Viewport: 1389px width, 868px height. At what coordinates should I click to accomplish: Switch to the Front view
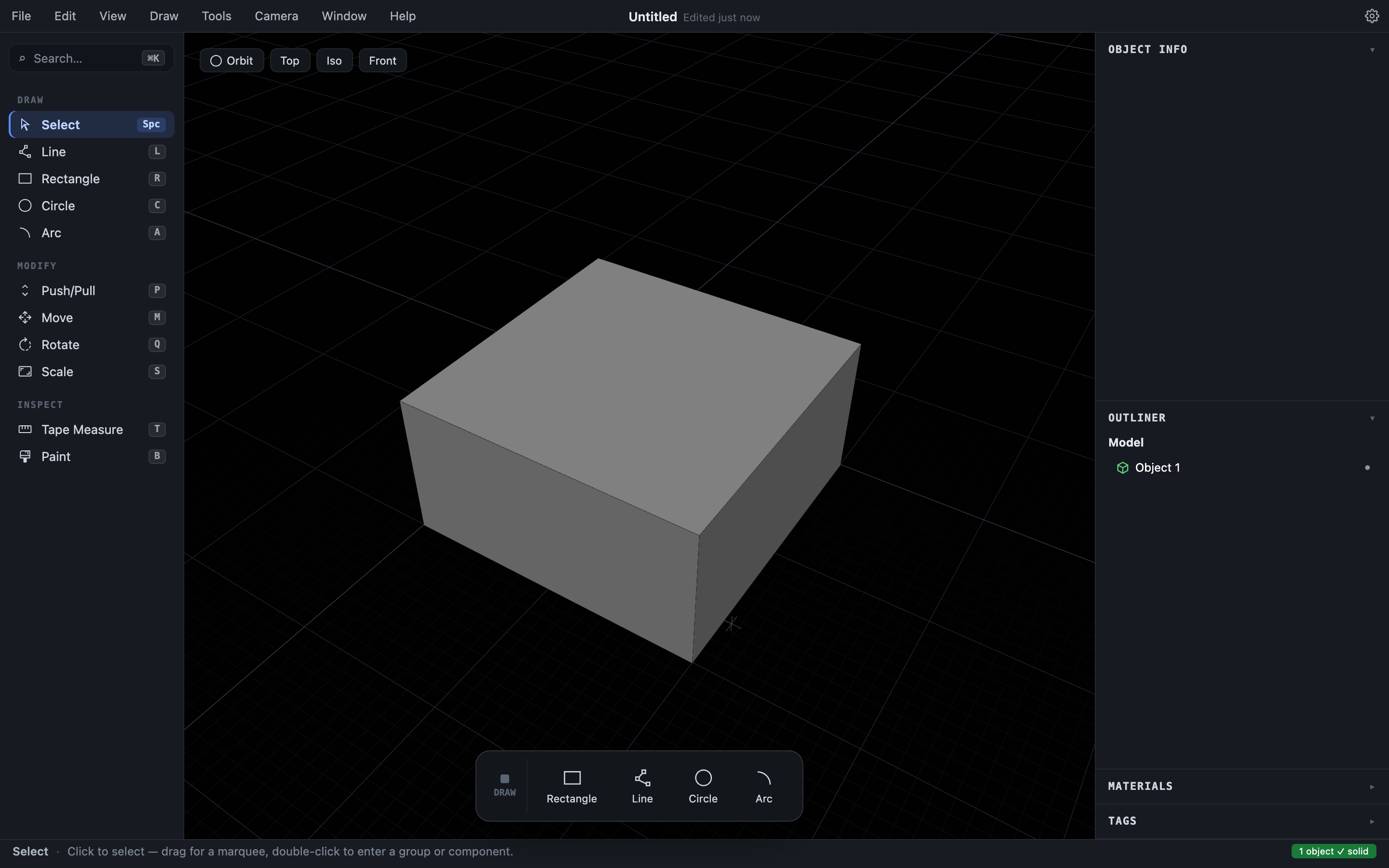click(383, 60)
